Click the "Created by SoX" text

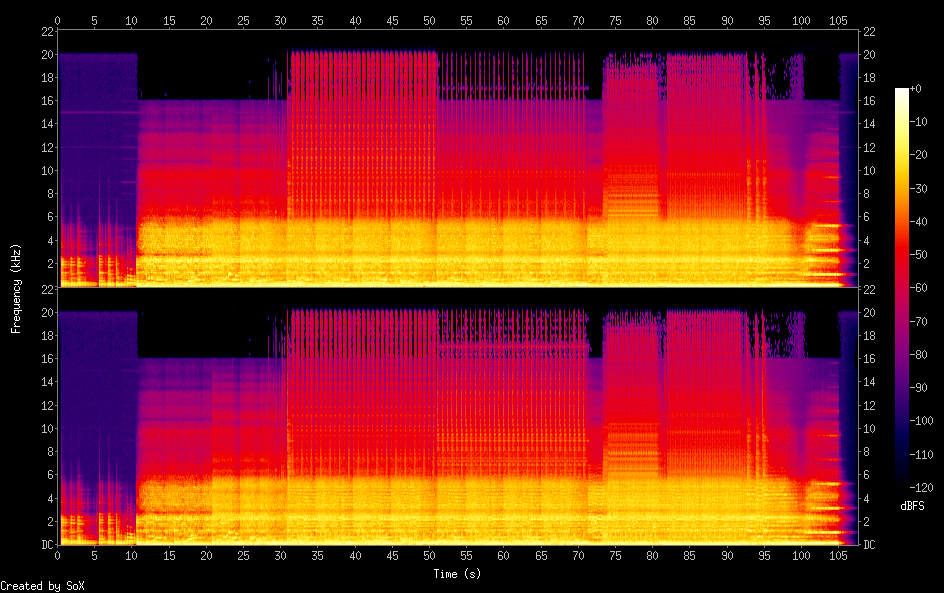(42, 586)
